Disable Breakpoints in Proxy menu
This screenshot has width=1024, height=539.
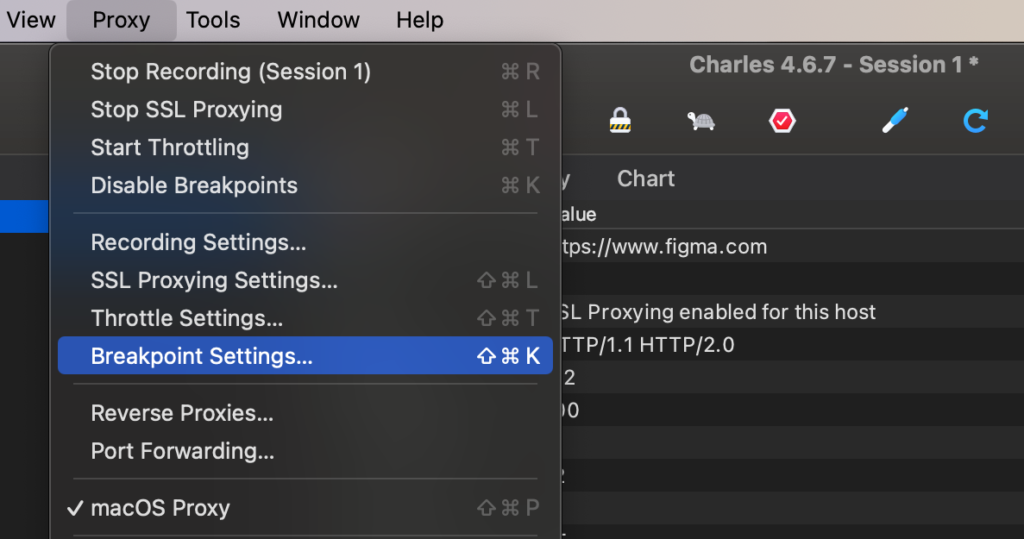194,186
